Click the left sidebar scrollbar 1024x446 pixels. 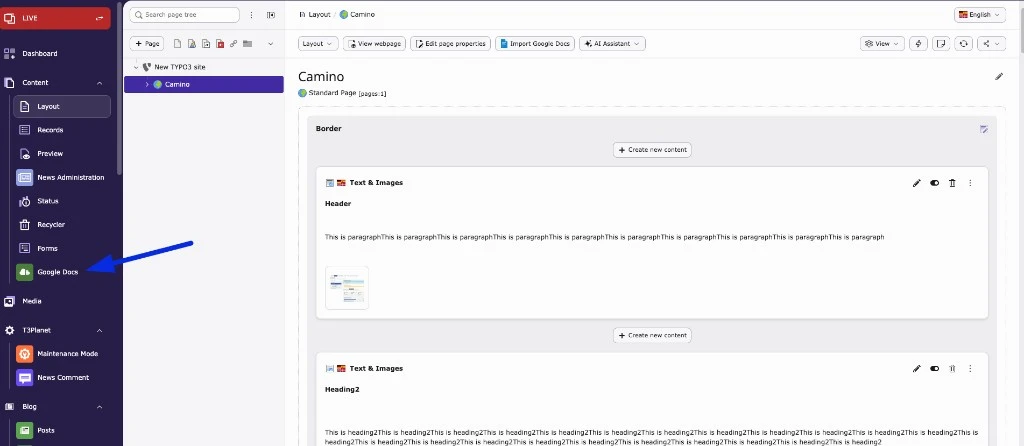(x=120, y=88)
